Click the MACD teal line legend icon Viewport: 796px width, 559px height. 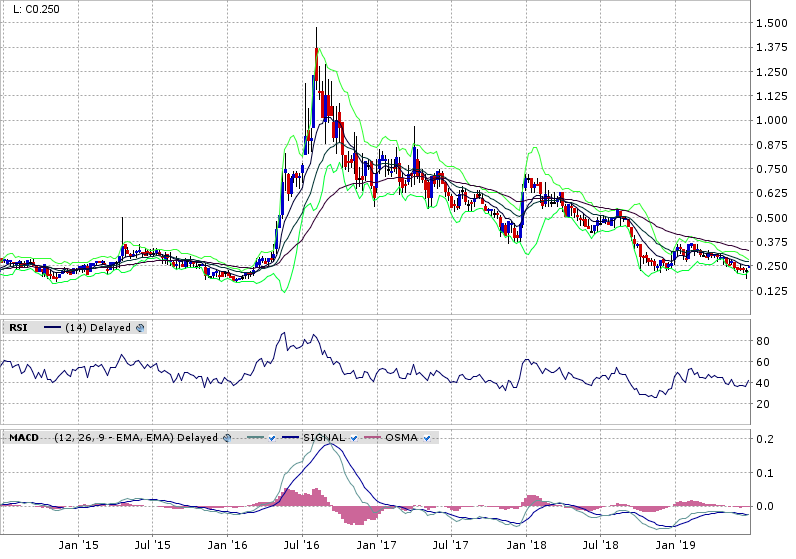[x=256, y=438]
